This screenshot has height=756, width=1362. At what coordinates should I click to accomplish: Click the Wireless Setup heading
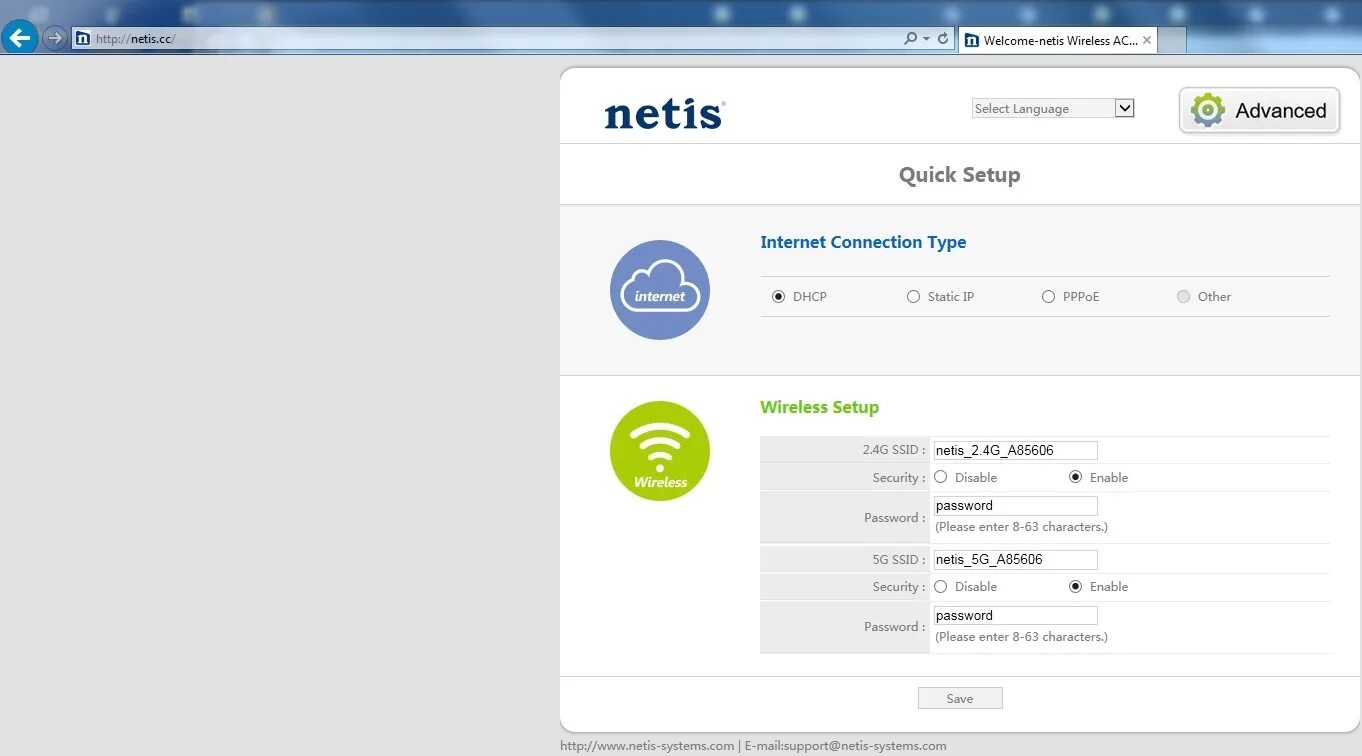(819, 407)
